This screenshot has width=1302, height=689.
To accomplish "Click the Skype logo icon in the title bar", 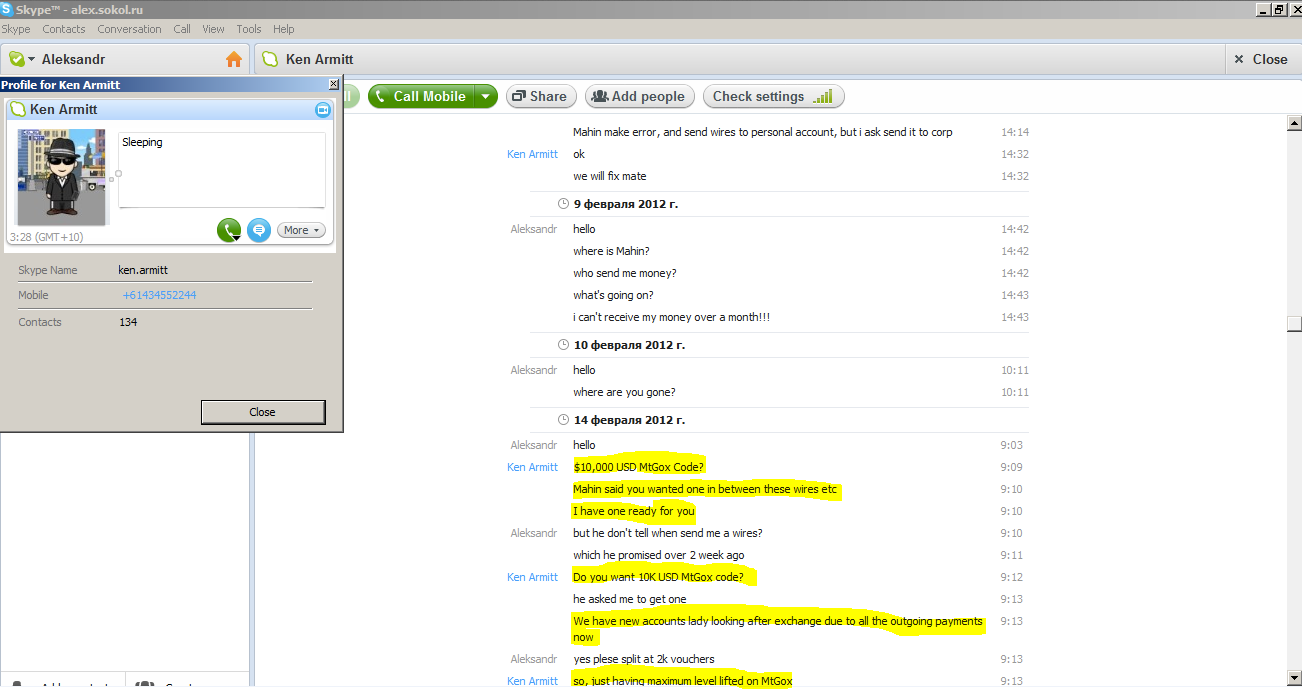I will click(x=7, y=8).
